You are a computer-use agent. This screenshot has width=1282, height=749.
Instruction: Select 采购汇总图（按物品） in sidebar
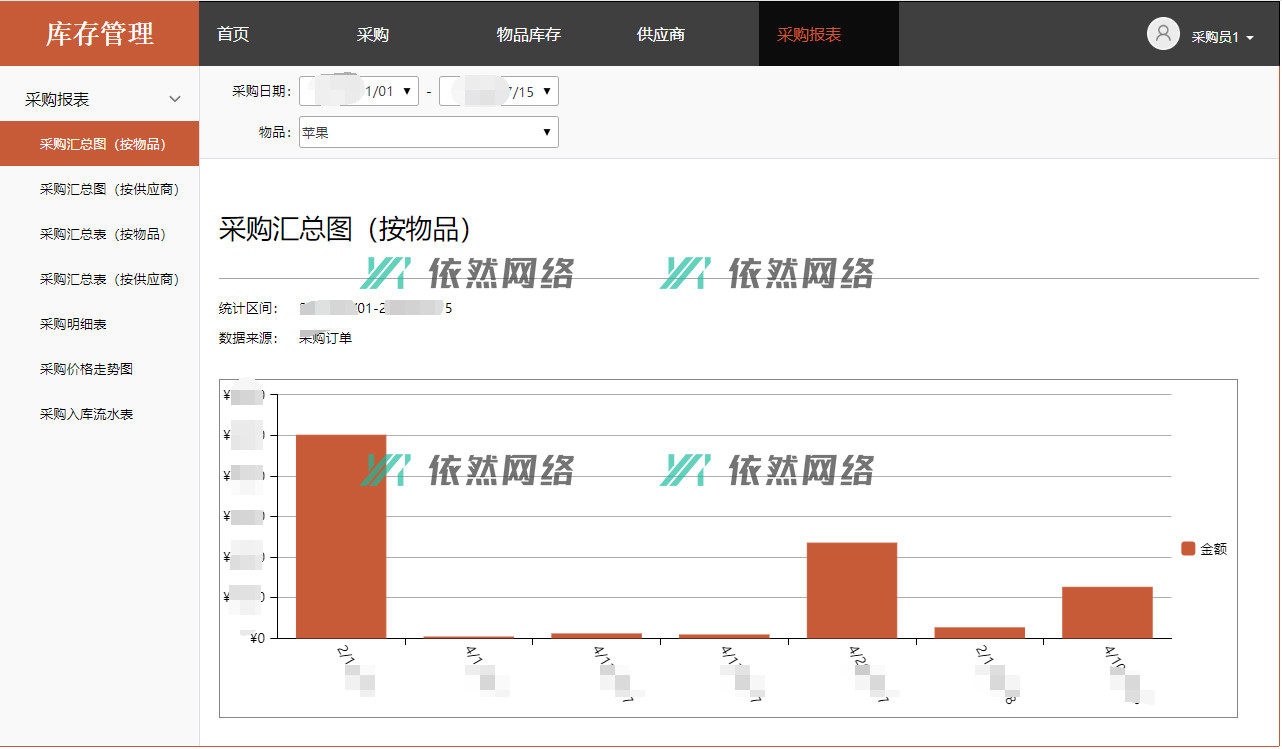point(103,144)
